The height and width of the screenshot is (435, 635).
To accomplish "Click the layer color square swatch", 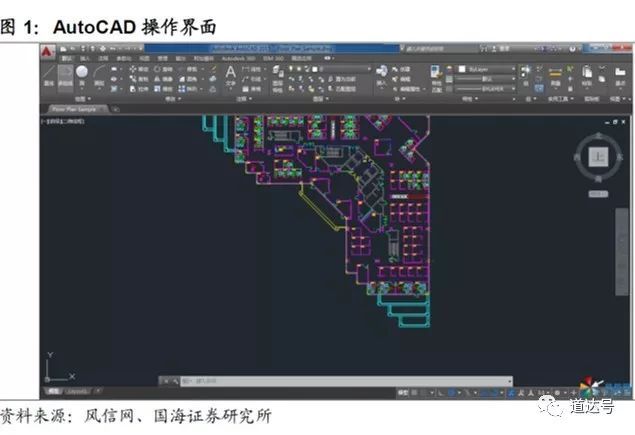I will pos(315,69).
